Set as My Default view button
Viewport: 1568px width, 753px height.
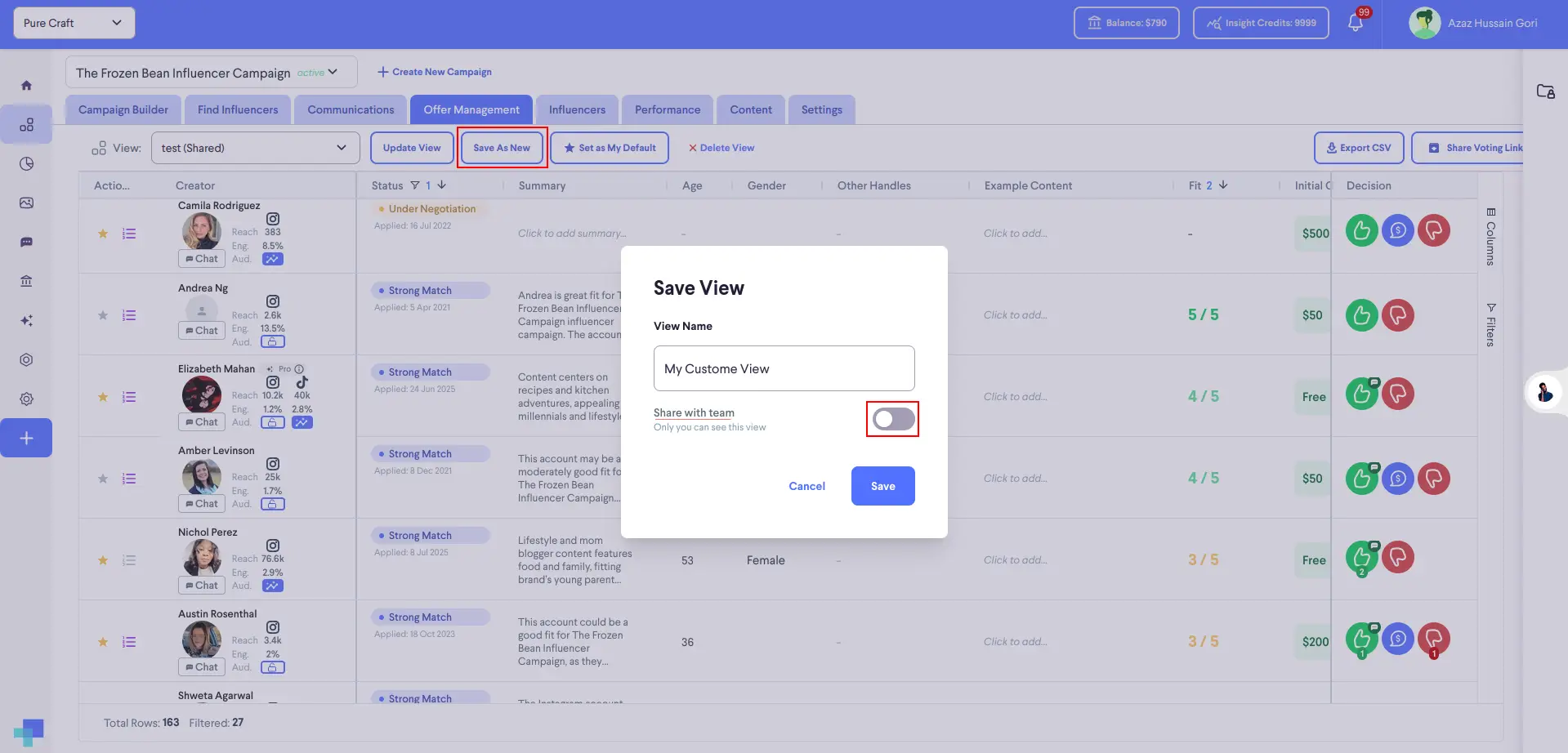(610, 148)
